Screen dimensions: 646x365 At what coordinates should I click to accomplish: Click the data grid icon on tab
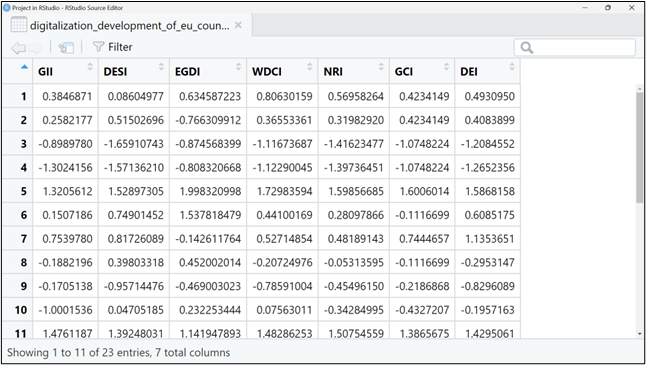pos(19,25)
